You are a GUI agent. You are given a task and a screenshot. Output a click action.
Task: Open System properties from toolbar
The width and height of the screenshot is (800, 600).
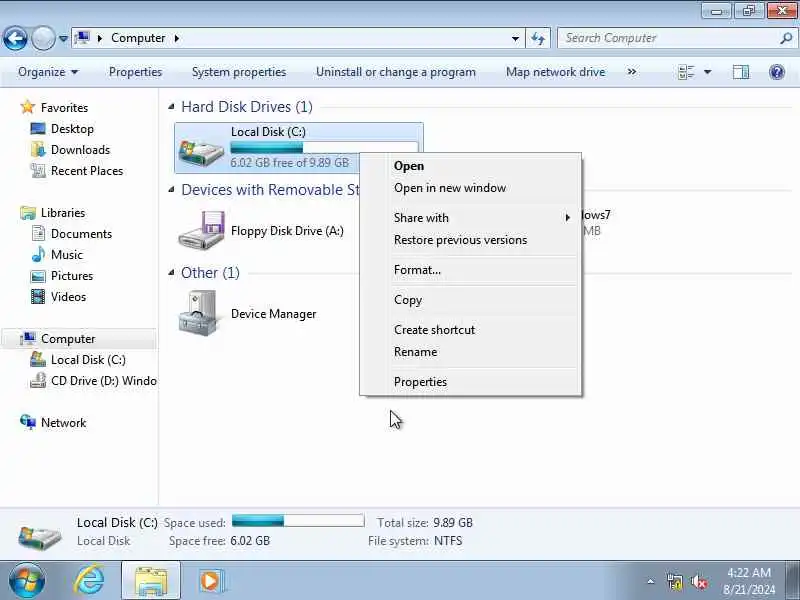tap(239, 72)
